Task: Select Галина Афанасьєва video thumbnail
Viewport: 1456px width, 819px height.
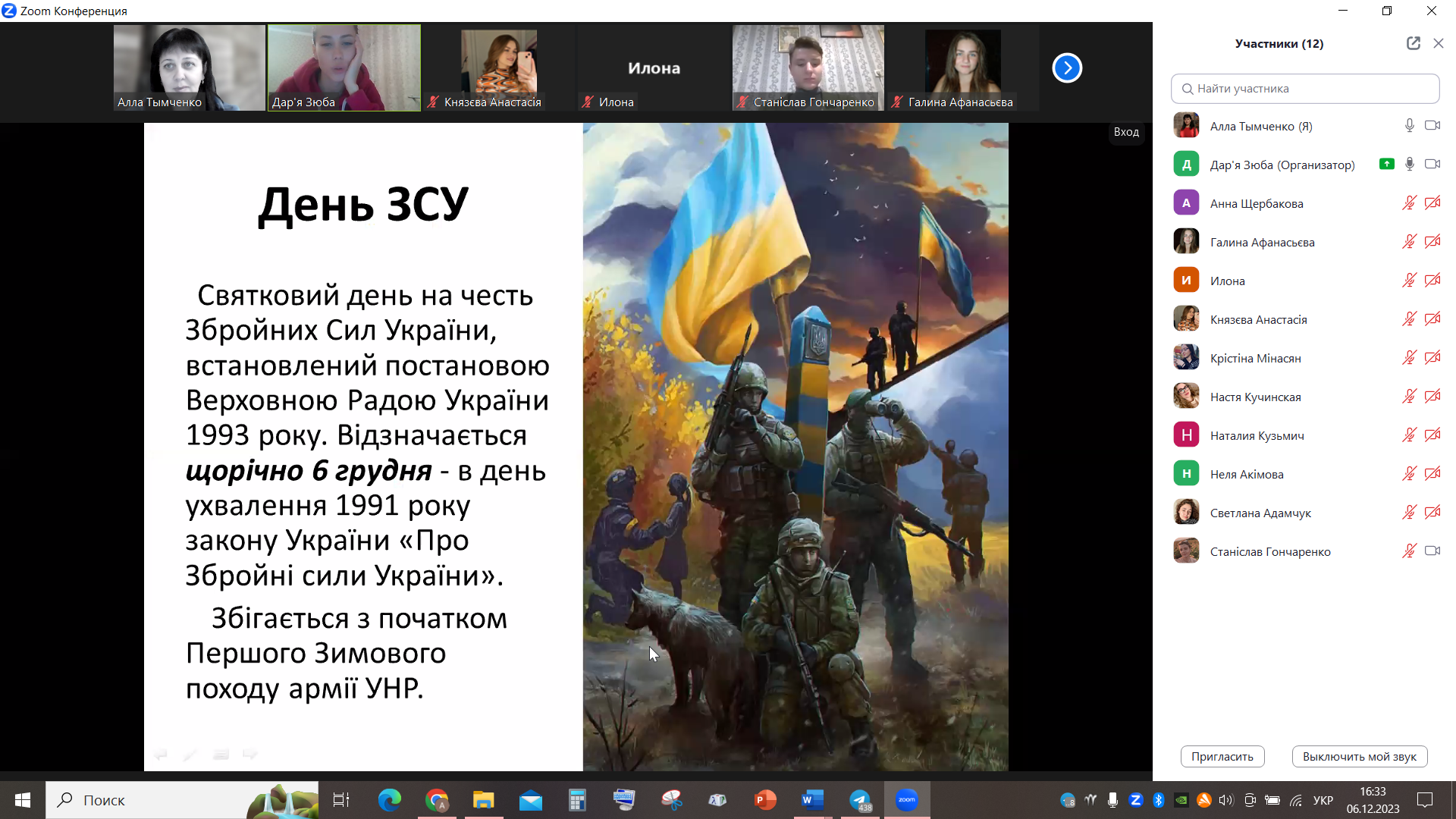Action: [962, 68]
